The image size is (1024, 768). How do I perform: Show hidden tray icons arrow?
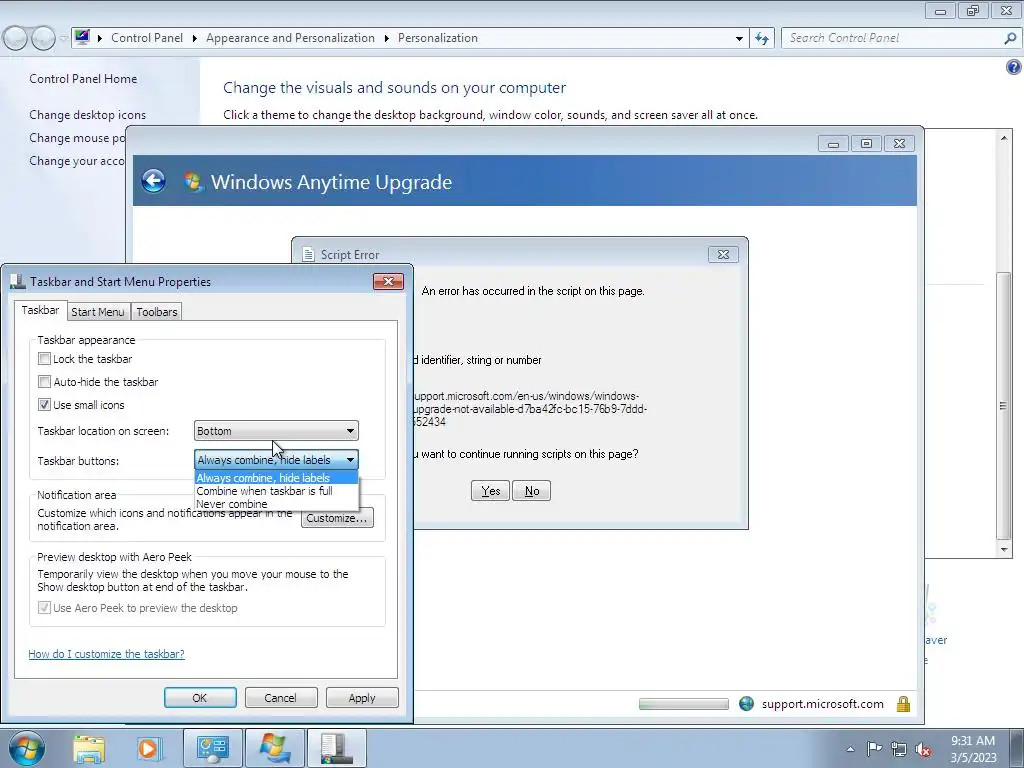850,749
